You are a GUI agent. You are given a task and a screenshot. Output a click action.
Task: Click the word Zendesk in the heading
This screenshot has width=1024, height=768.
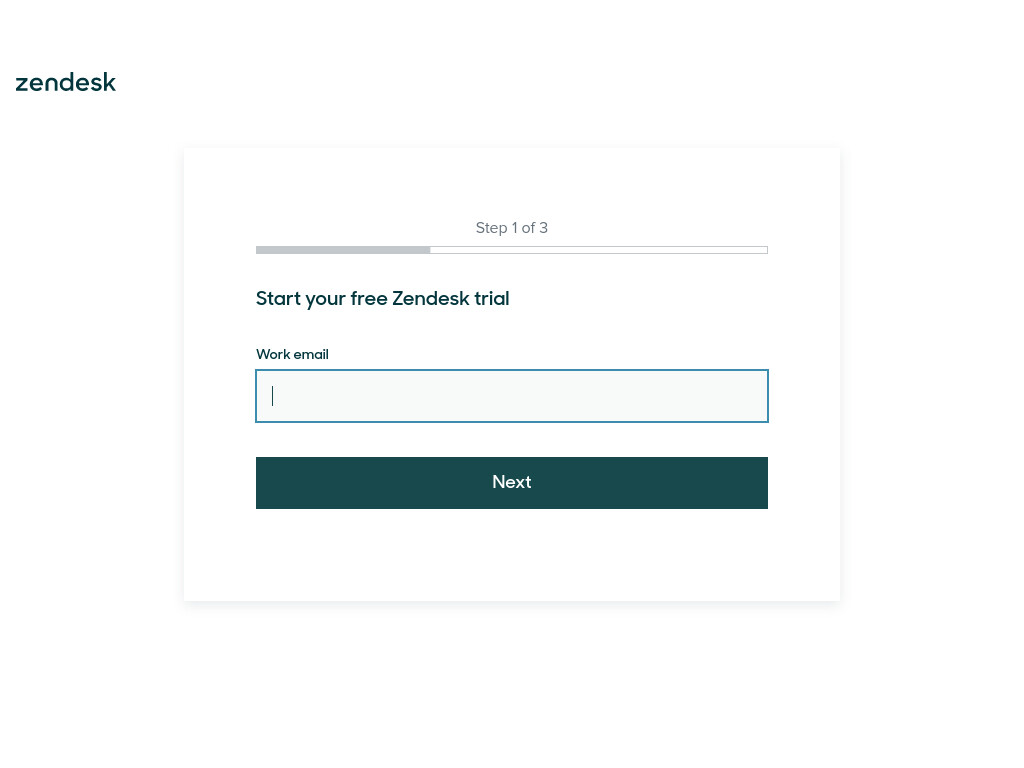tap(430, 298)
